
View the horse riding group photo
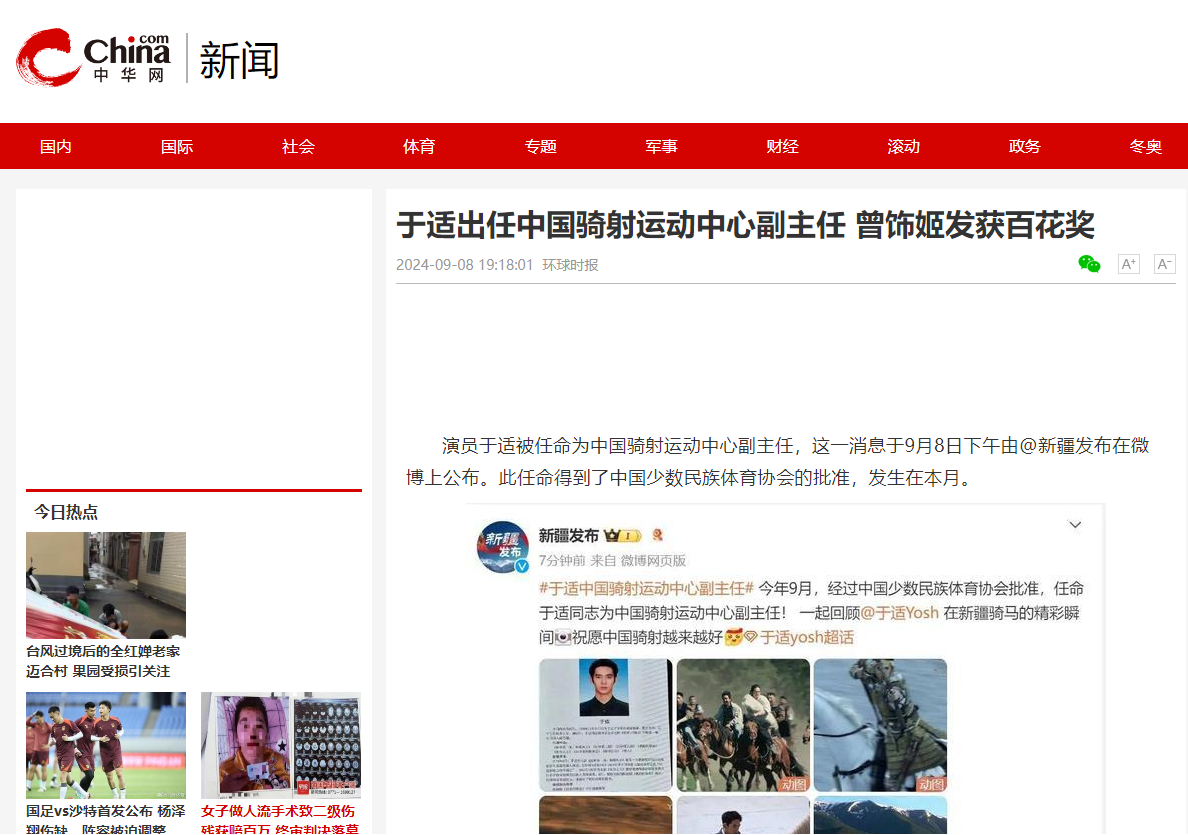pos(743,725)
